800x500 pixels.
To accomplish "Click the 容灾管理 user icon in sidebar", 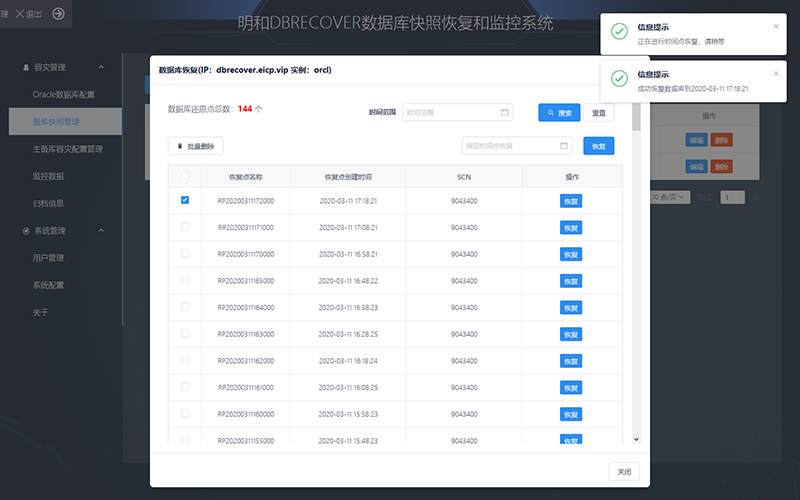I will pos(26,67).
